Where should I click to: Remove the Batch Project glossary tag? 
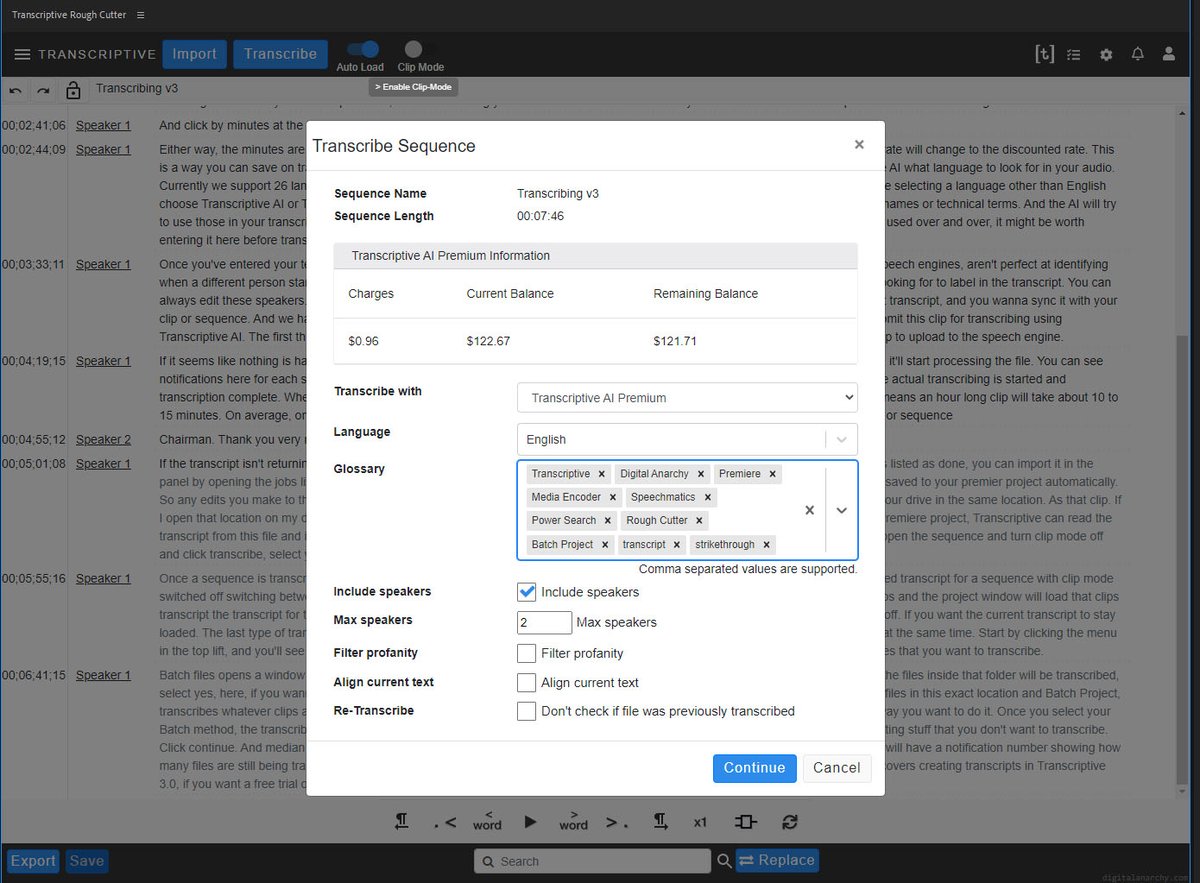[x=605, y=544]
